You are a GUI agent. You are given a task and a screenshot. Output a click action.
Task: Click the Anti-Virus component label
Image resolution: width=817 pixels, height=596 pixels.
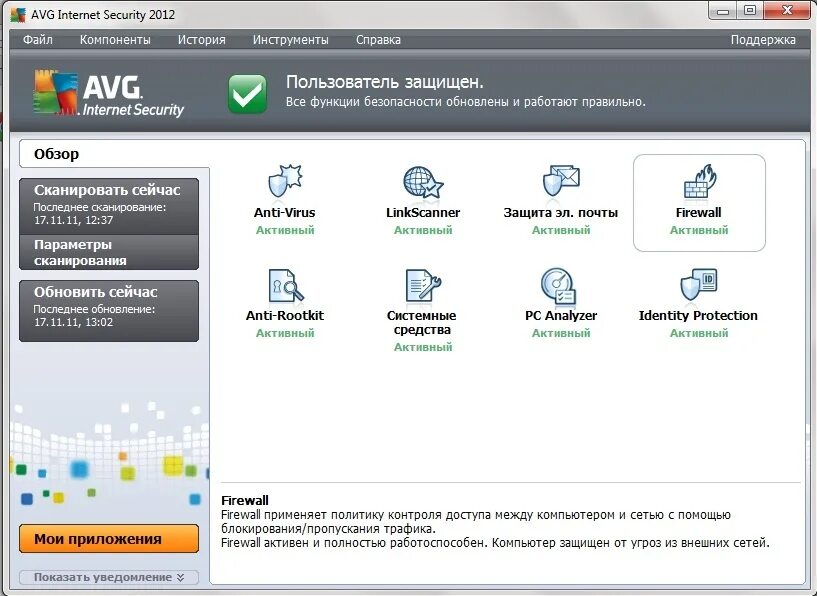(284, 213)
